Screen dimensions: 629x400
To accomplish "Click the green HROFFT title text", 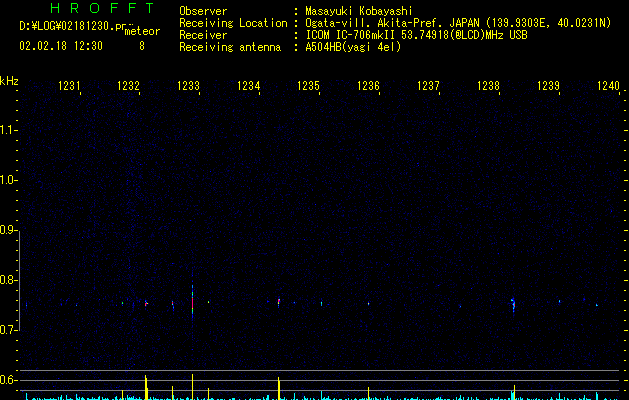I will 102,8.
